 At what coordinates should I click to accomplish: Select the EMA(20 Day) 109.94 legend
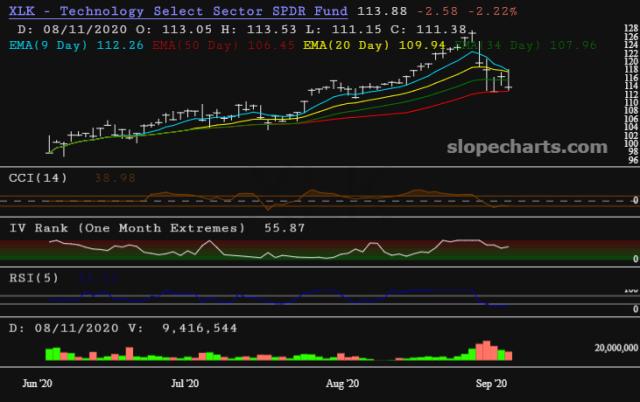[x=374, y=45]
